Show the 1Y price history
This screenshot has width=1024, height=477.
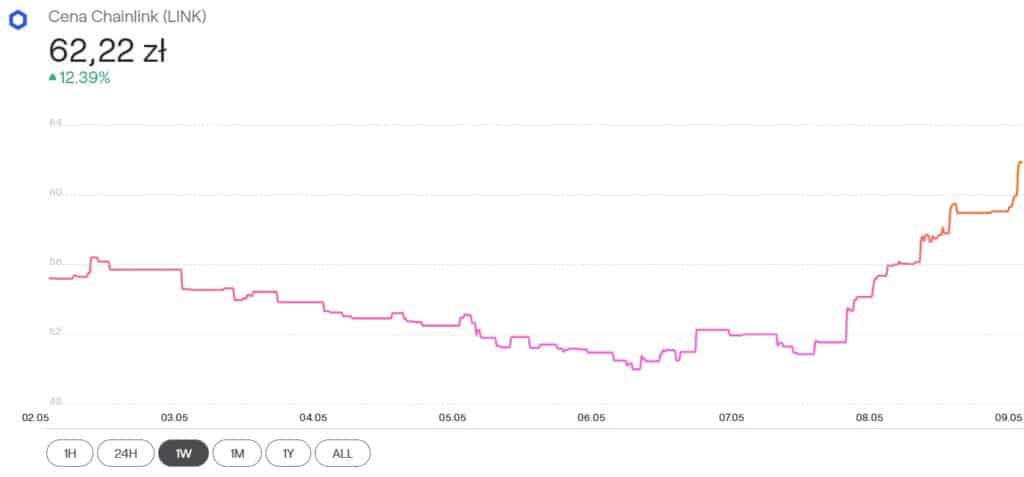pyautogui.click(x=288, y=453)
